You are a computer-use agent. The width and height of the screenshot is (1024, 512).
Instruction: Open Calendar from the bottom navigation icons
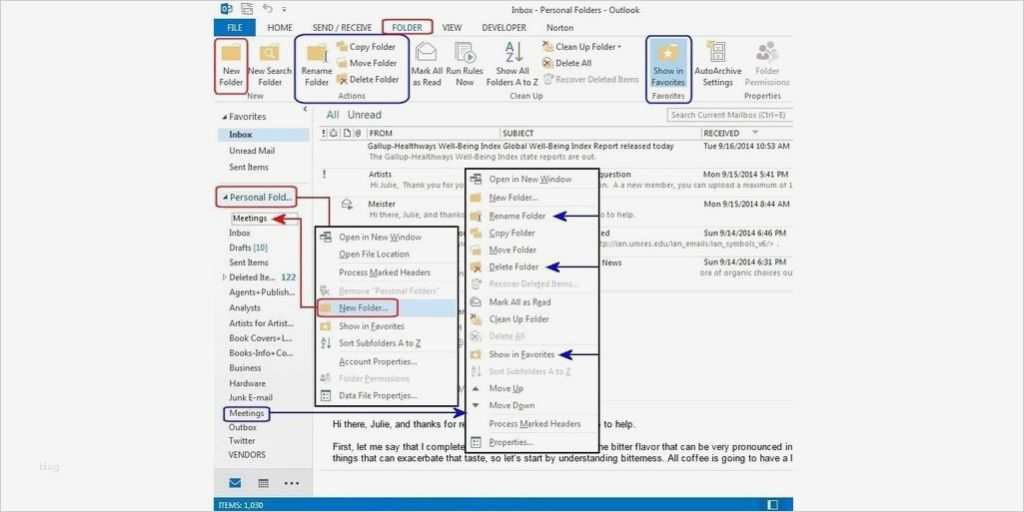tap(263, 483)
